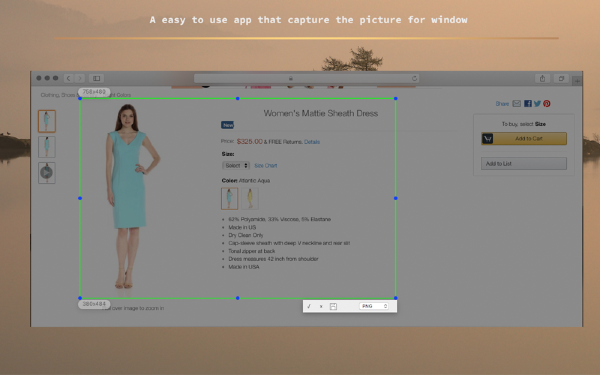Select the yellow dress color swatch
Image resolution: width=600 pixels, height=375 pixels.
pos(250,198)
